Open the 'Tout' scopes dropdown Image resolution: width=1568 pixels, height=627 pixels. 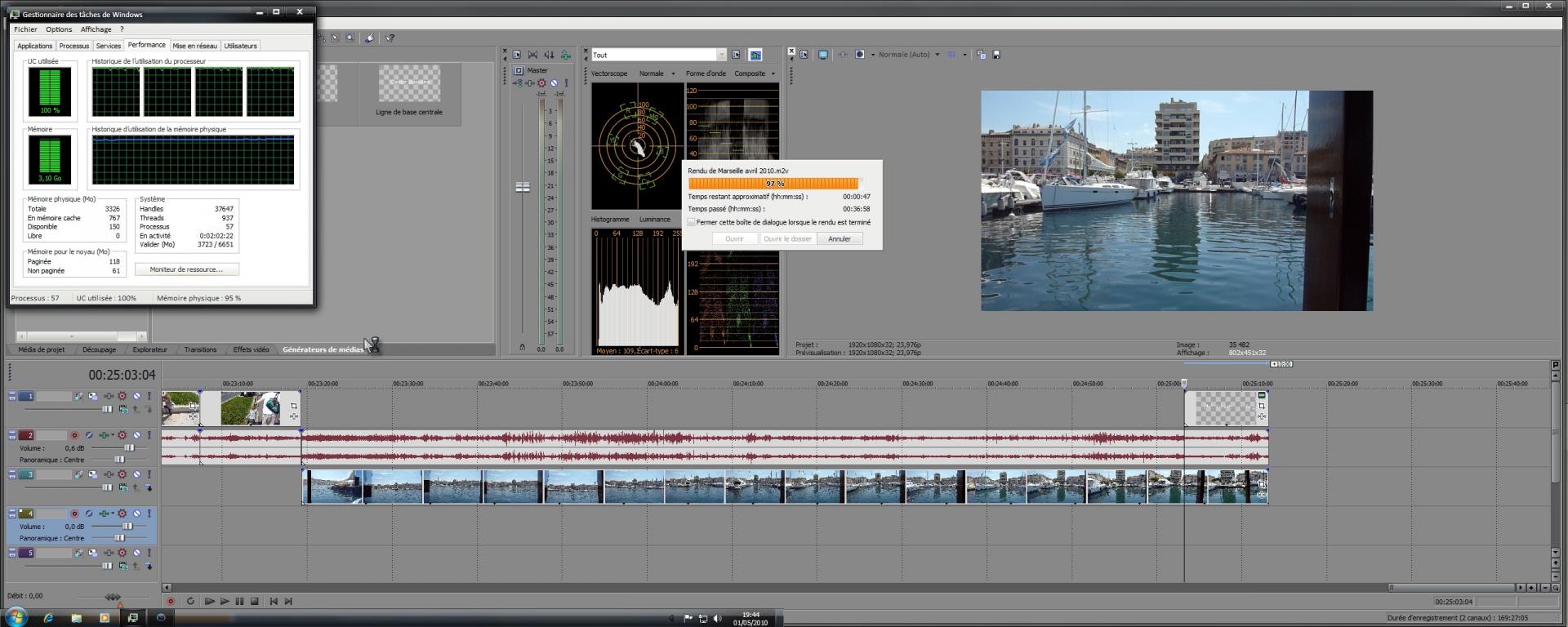tap(721, 55)
